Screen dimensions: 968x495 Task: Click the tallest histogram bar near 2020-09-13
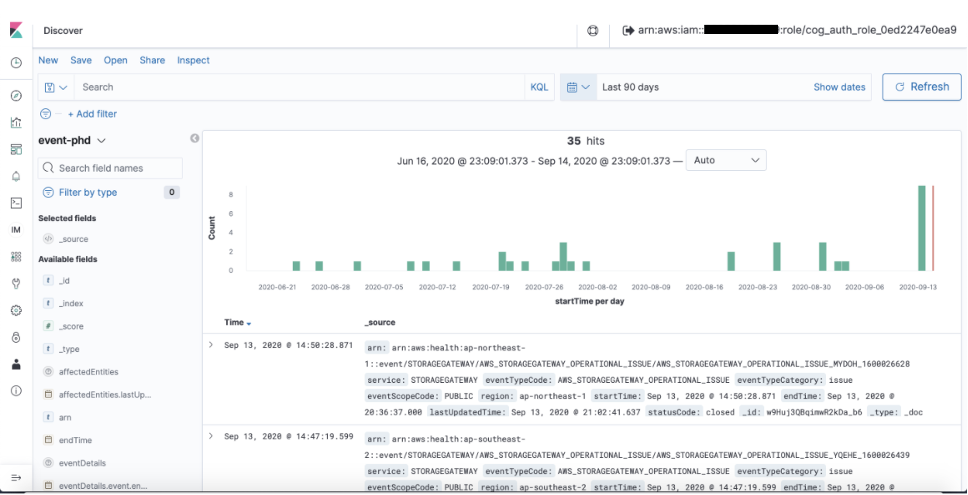[922, 228]
